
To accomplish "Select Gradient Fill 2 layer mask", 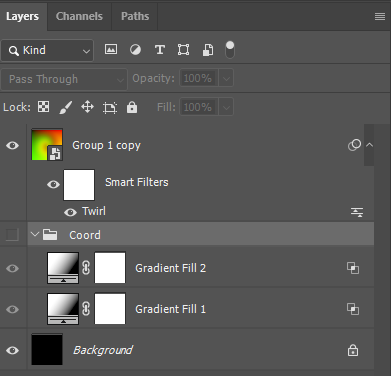I will [x=110, y=268].
